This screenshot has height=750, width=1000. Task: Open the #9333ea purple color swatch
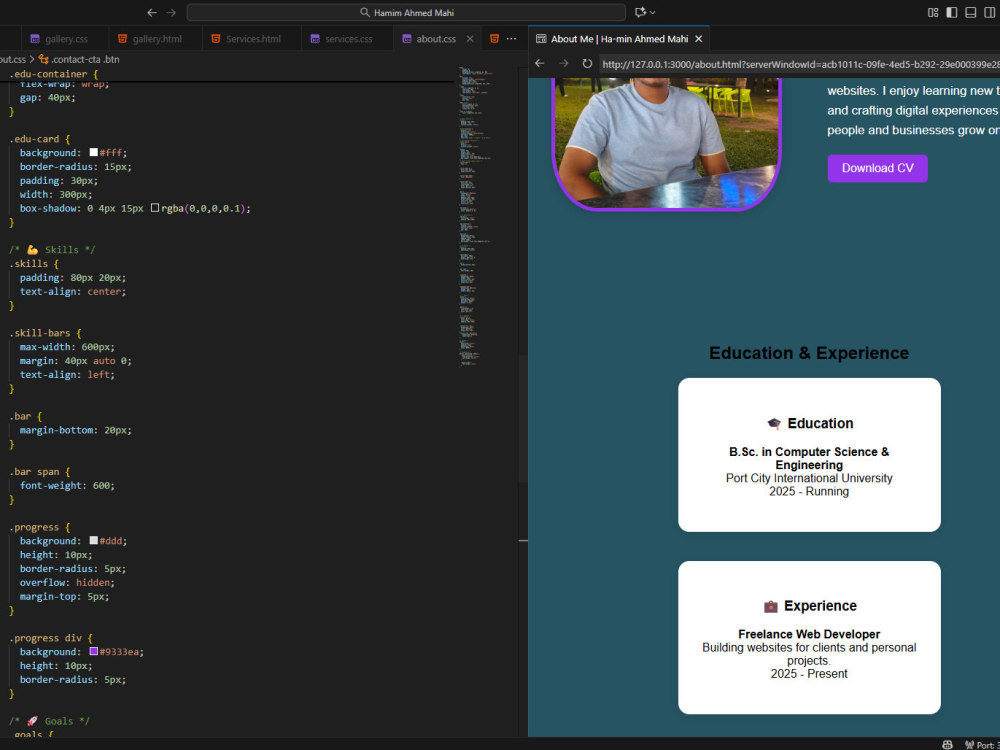click(x=94, y=651)
